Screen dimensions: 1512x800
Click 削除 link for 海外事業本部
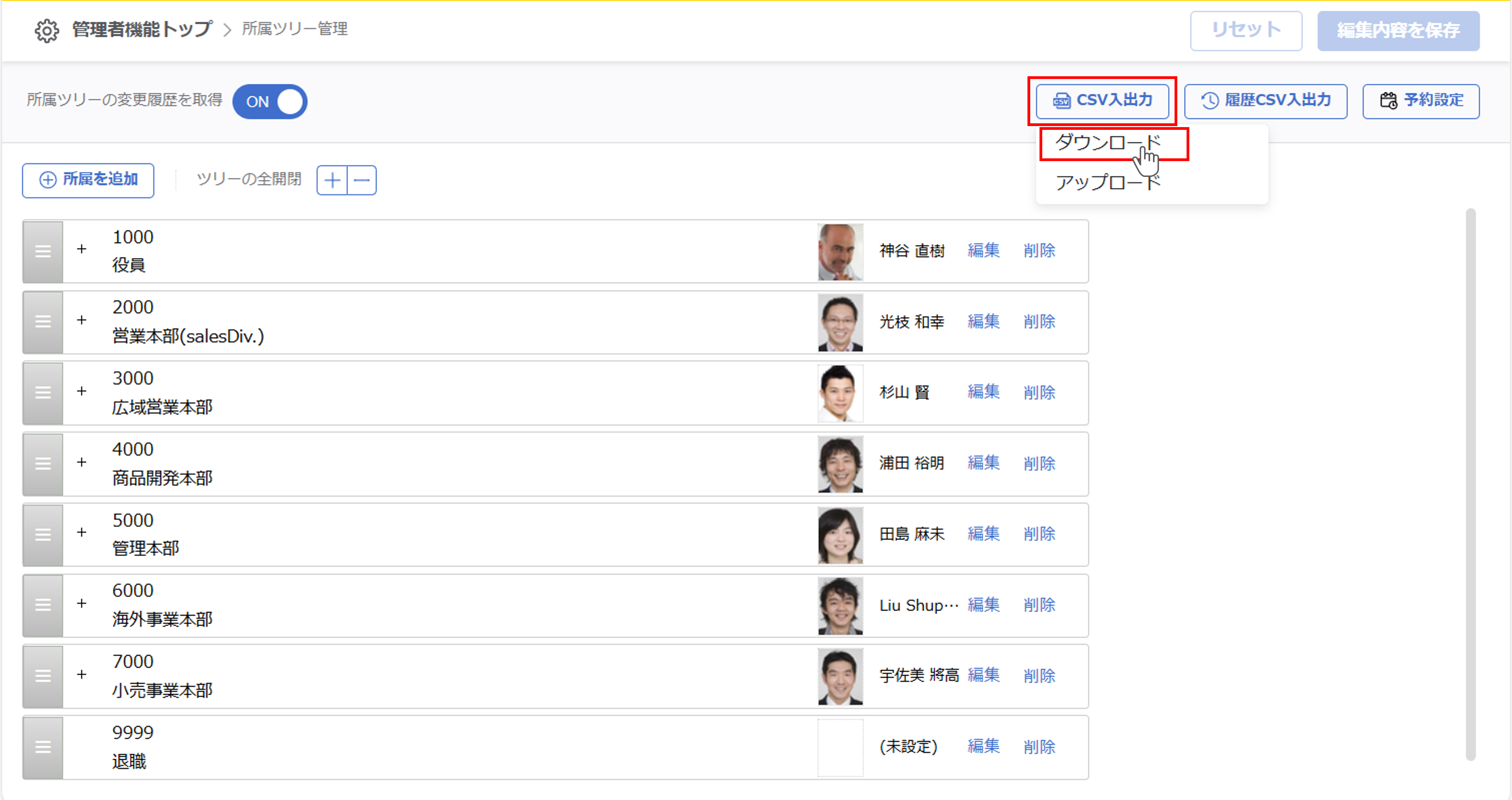tap(1039, 605)
